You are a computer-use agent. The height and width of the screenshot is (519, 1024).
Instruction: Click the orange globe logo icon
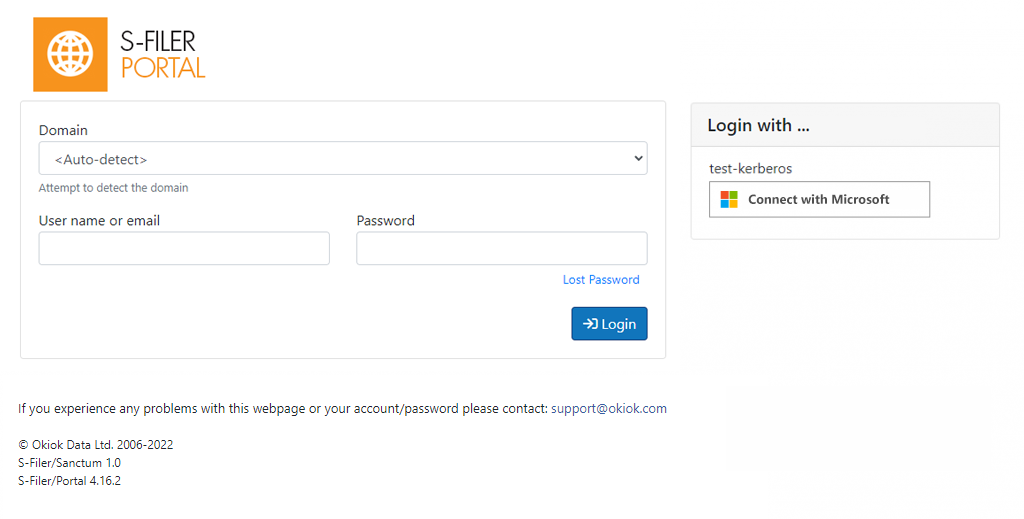pyautogui.click(x=71, y=54)
